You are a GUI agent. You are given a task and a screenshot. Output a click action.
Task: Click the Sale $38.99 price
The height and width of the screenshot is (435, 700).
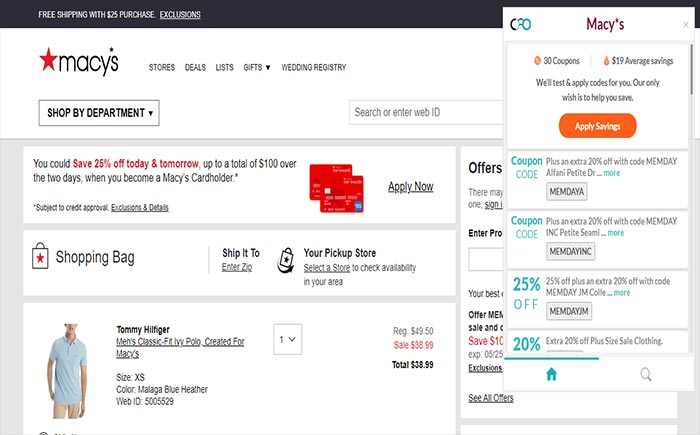tap(413, 345)
